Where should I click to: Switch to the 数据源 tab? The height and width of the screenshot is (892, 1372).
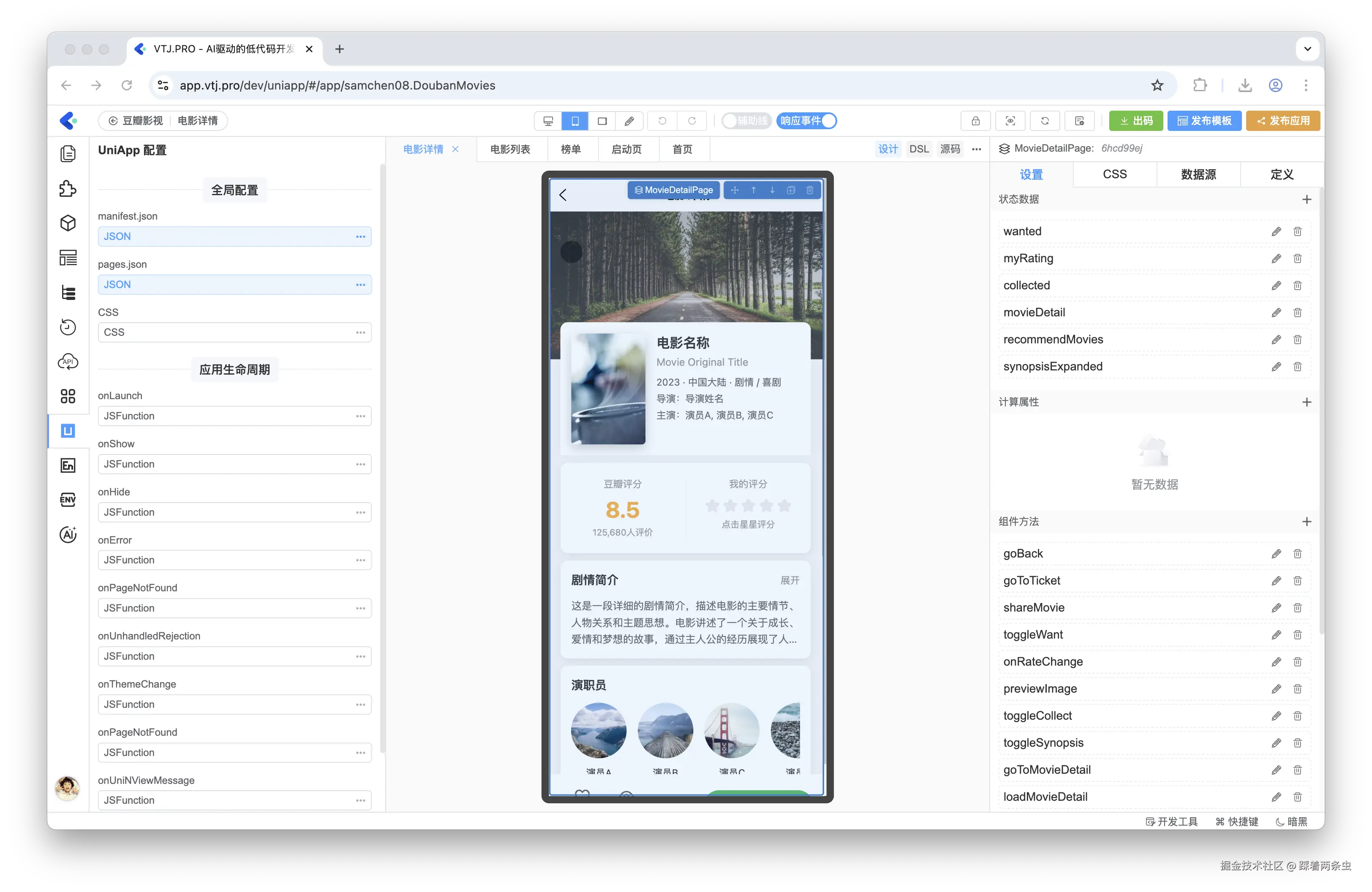[1198, 174]
